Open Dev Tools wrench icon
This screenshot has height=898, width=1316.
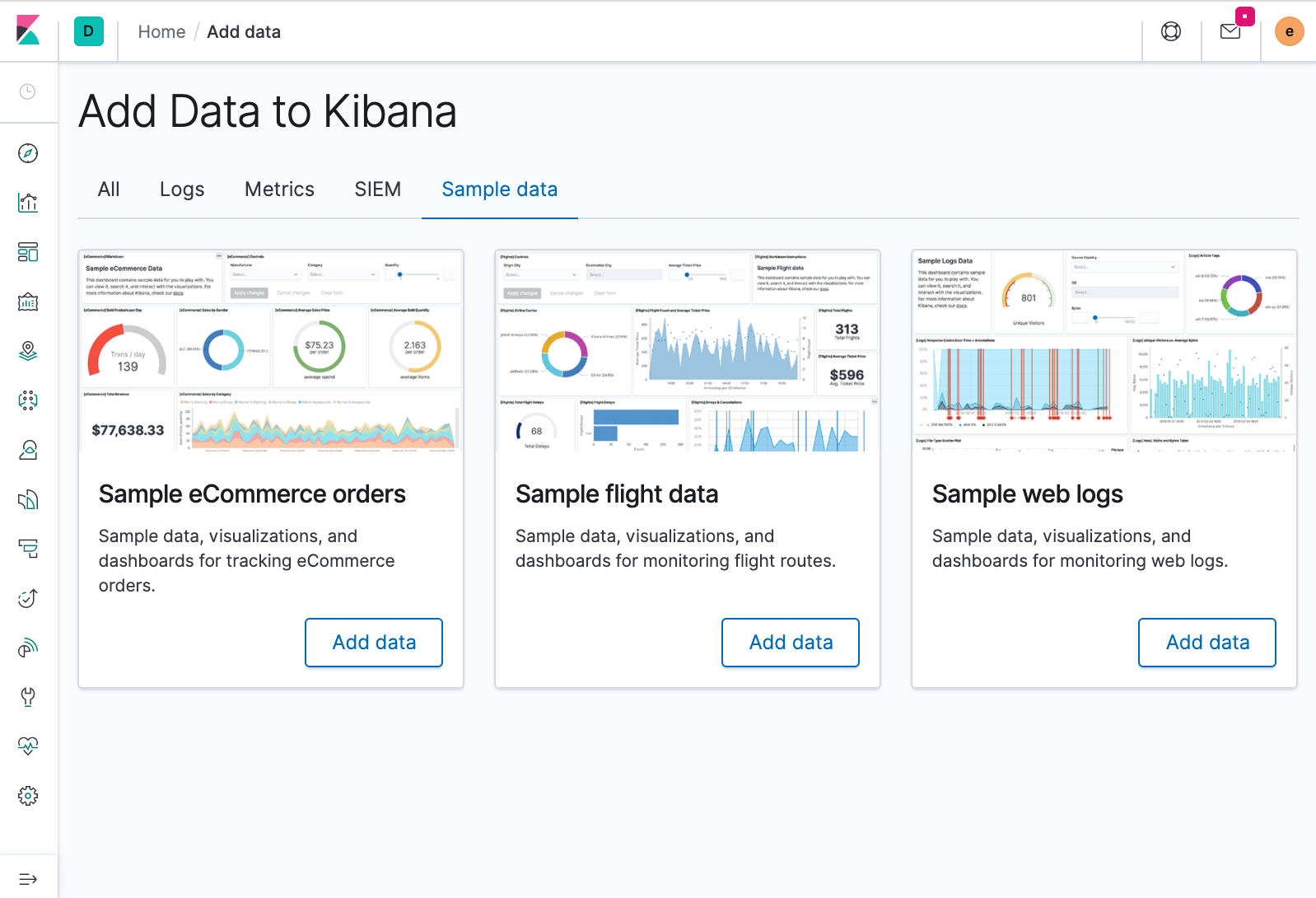click(28, 697)
